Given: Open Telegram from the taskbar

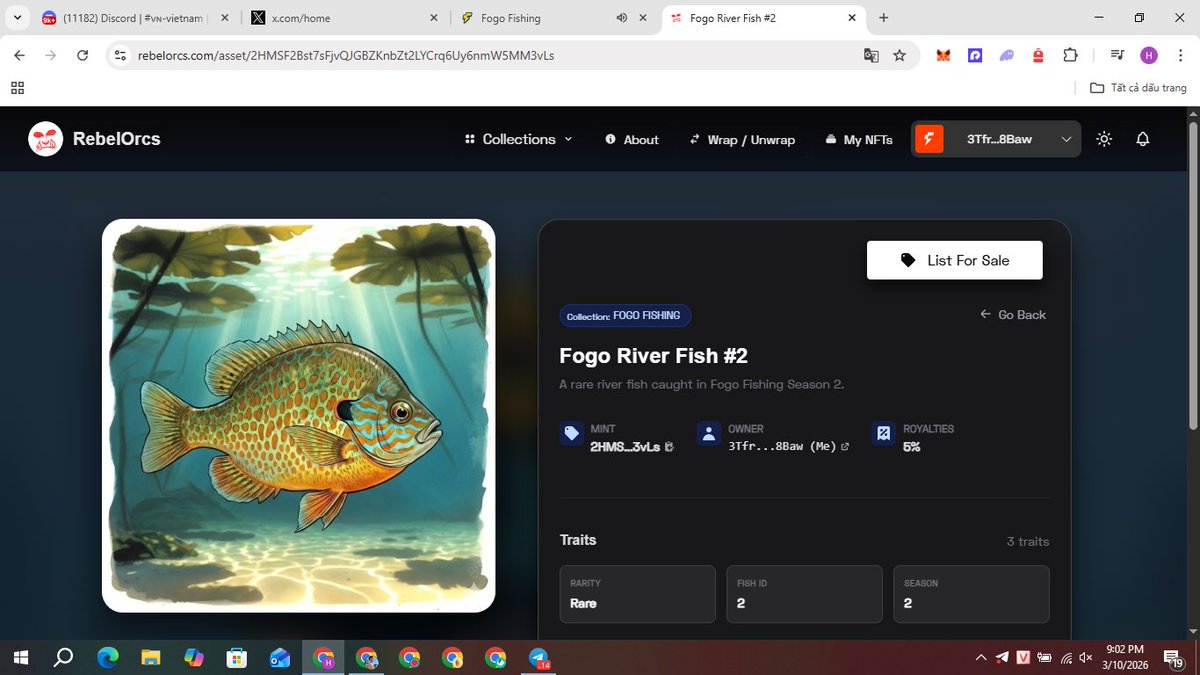Looking at the screenshot, I should tap(540, 657).
